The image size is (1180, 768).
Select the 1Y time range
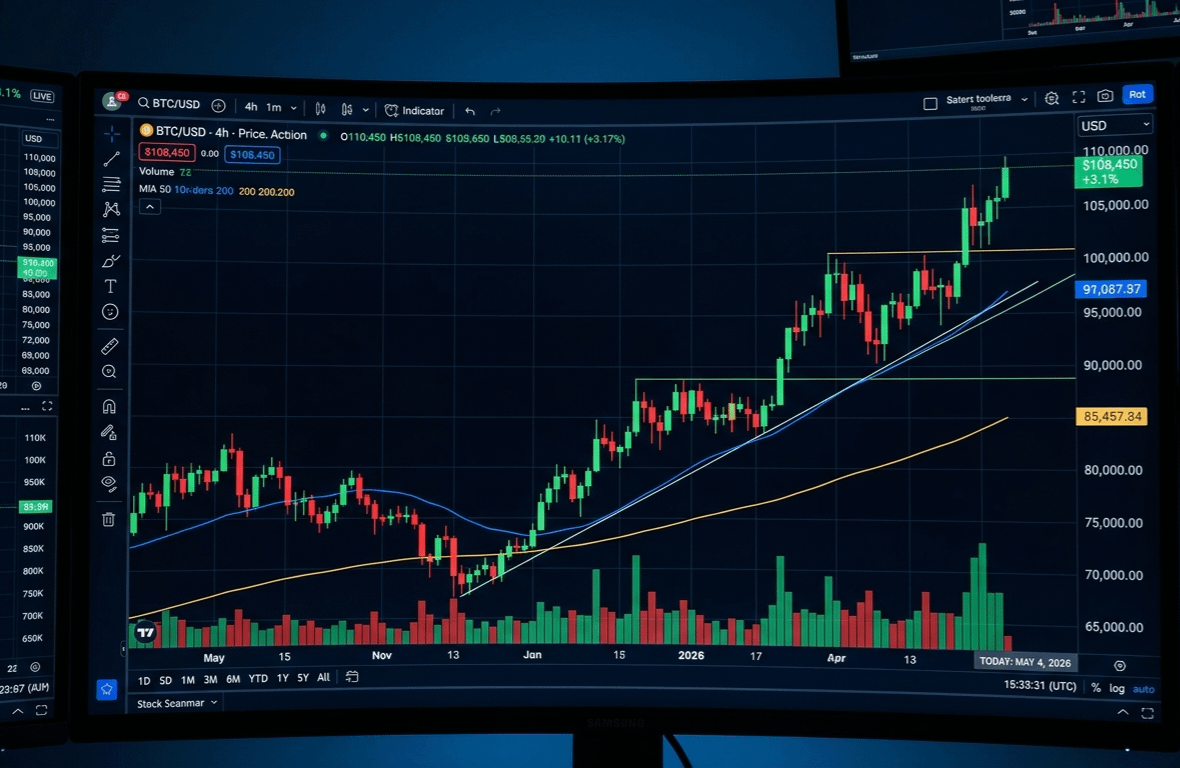click(282, 678)
